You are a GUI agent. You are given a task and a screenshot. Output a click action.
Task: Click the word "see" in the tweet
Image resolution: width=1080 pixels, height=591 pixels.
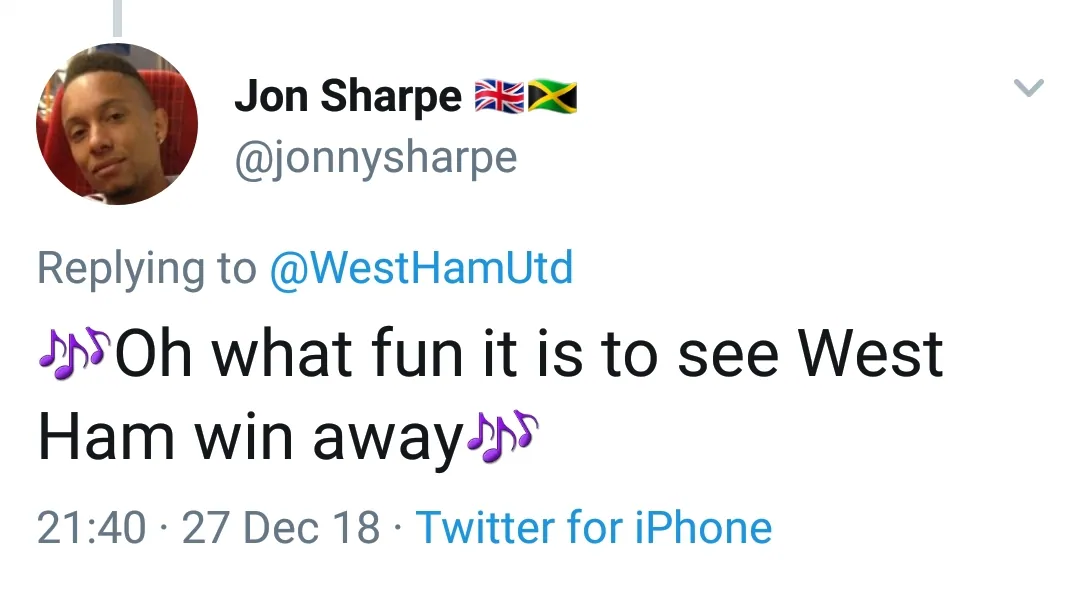pos(727,354)
